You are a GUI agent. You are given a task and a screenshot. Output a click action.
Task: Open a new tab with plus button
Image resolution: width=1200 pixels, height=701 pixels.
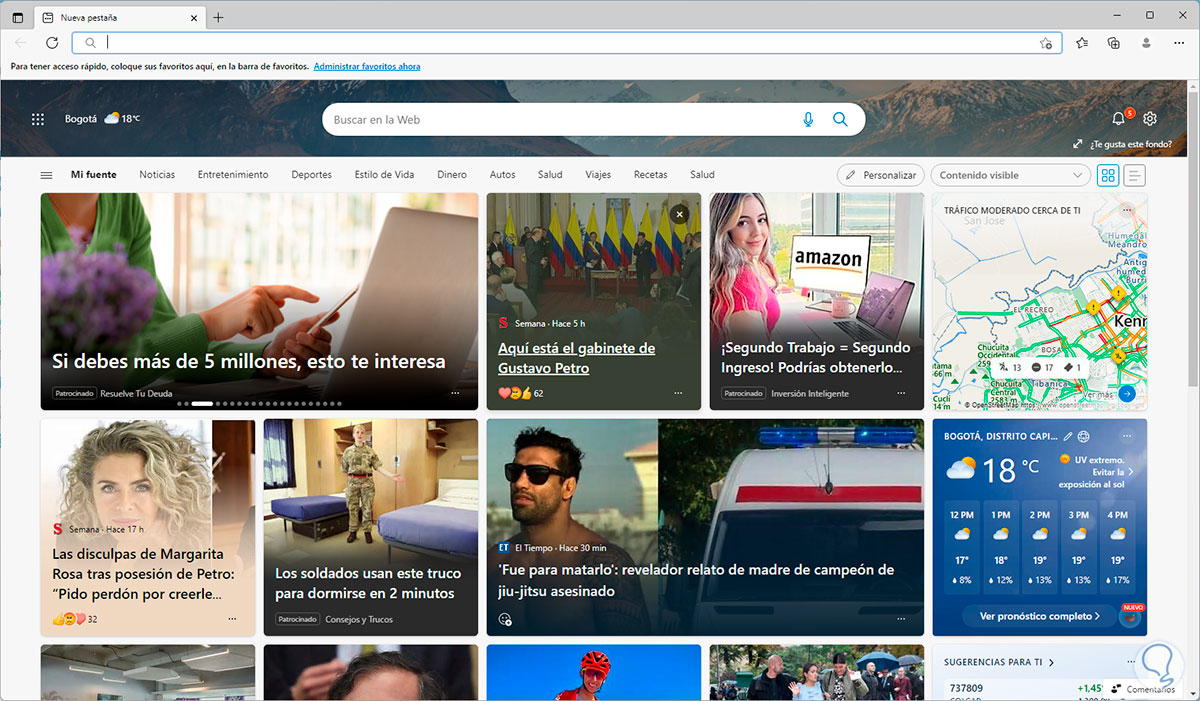[x=218, y=17]
